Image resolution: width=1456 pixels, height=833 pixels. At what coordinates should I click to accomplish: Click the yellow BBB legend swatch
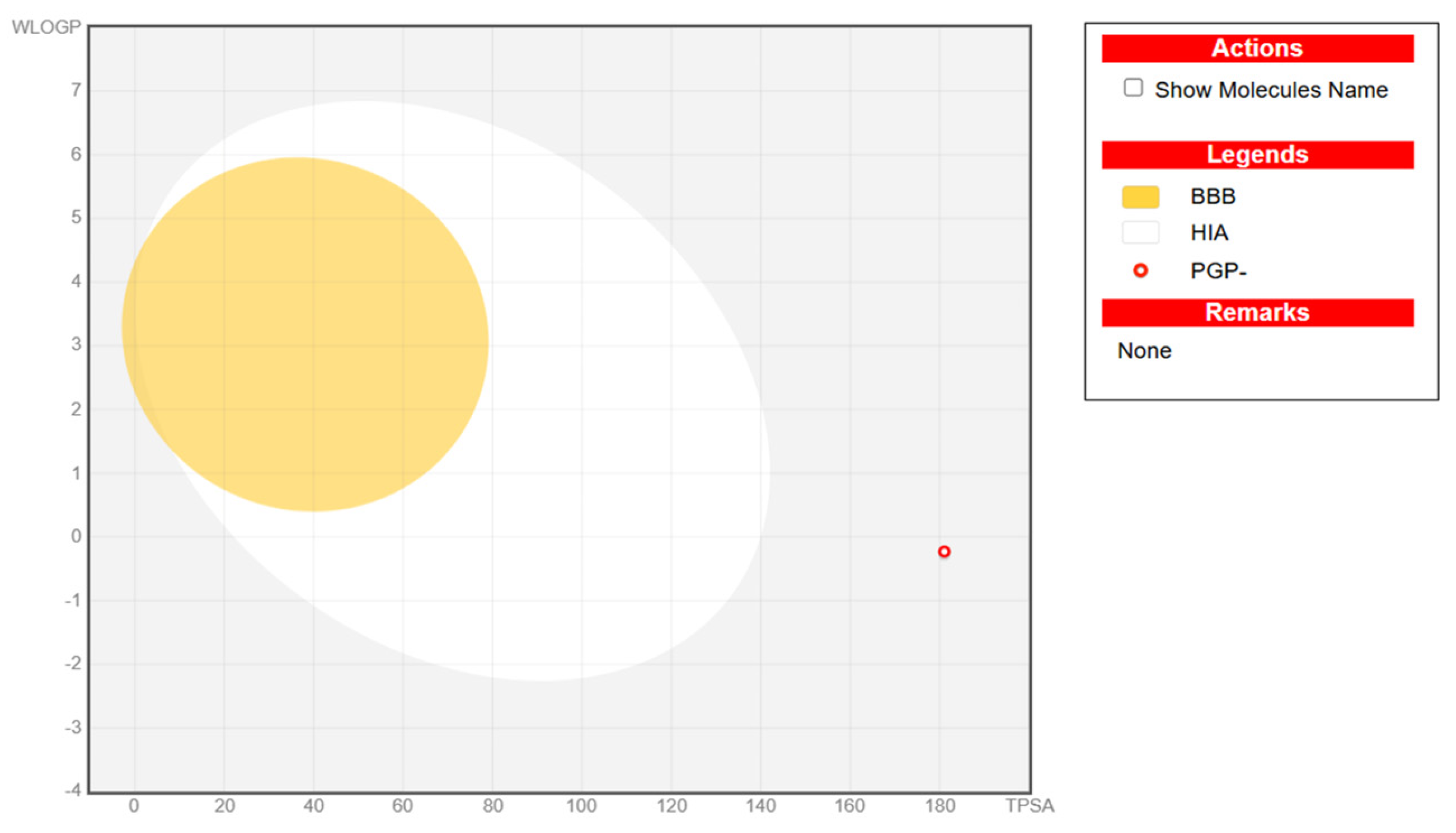(1141, 197)
